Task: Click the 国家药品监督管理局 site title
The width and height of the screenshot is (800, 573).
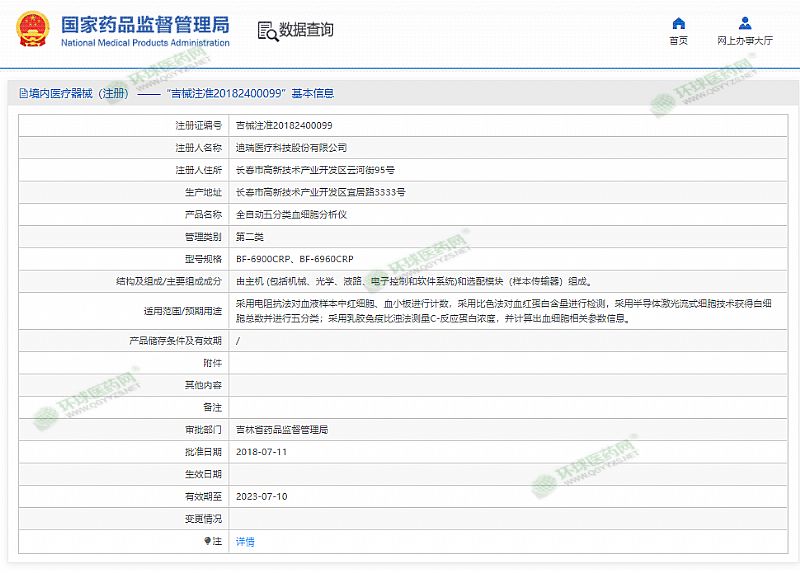Action: pos(145,23)
